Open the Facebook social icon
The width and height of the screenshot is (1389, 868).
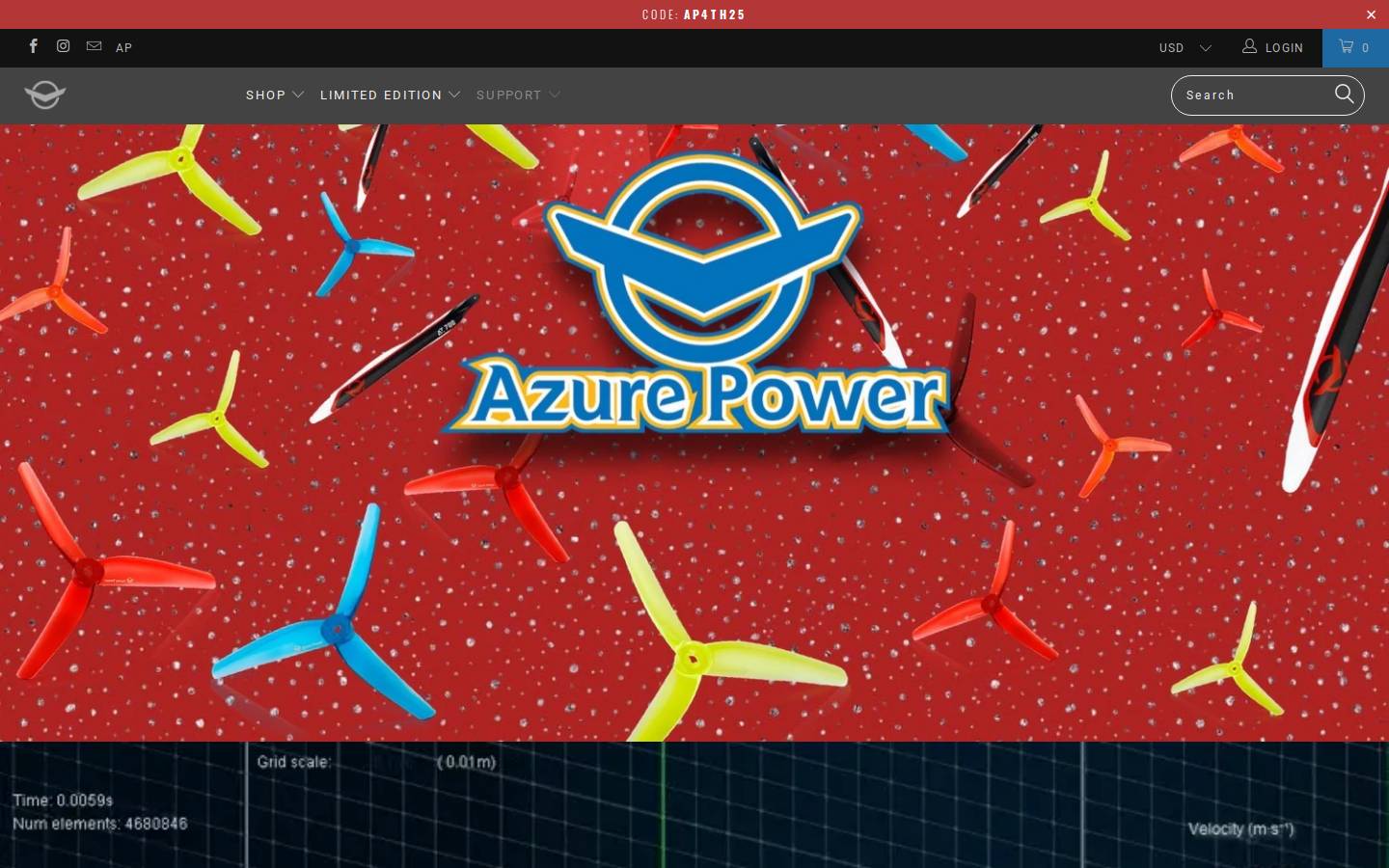click(34, 46)
